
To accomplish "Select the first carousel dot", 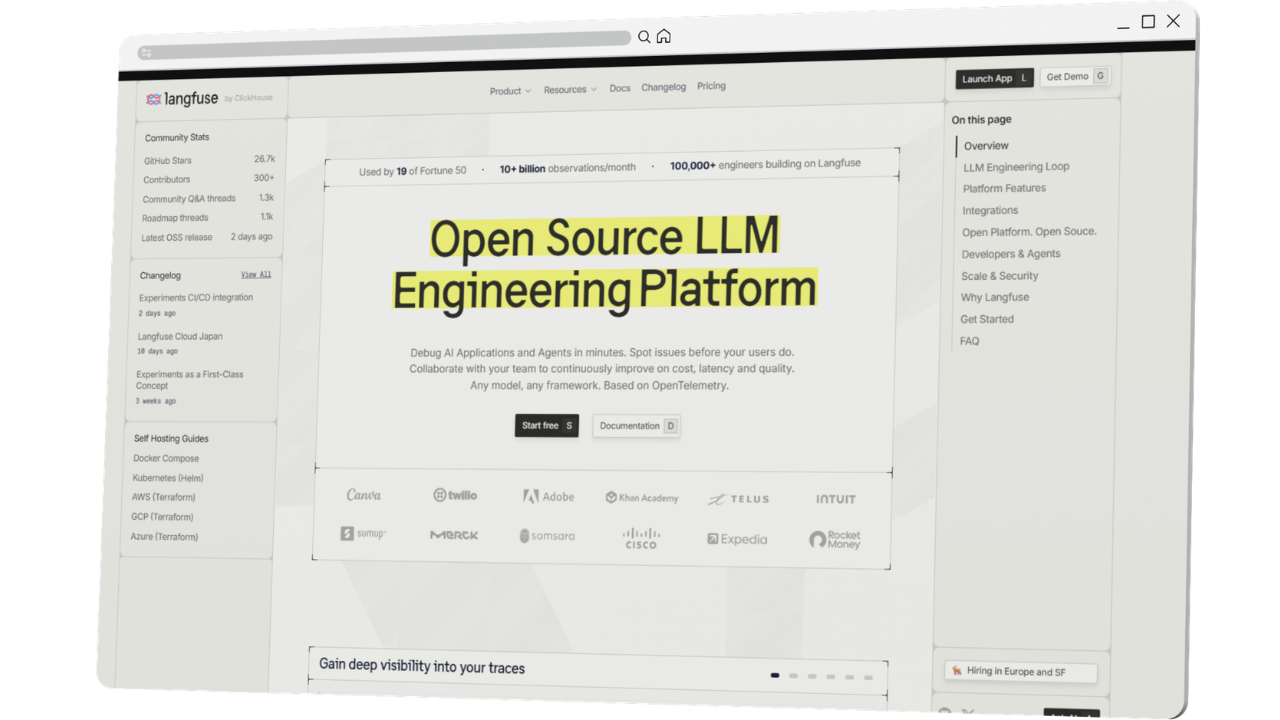I will coord(775,675).
